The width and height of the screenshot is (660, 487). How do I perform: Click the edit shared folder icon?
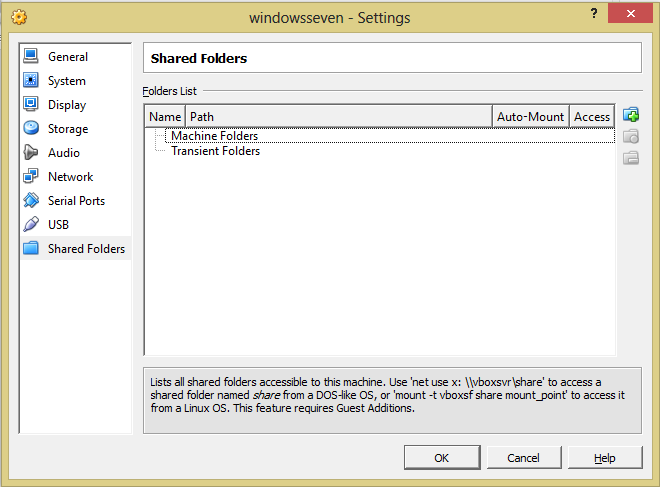[631, 136]
